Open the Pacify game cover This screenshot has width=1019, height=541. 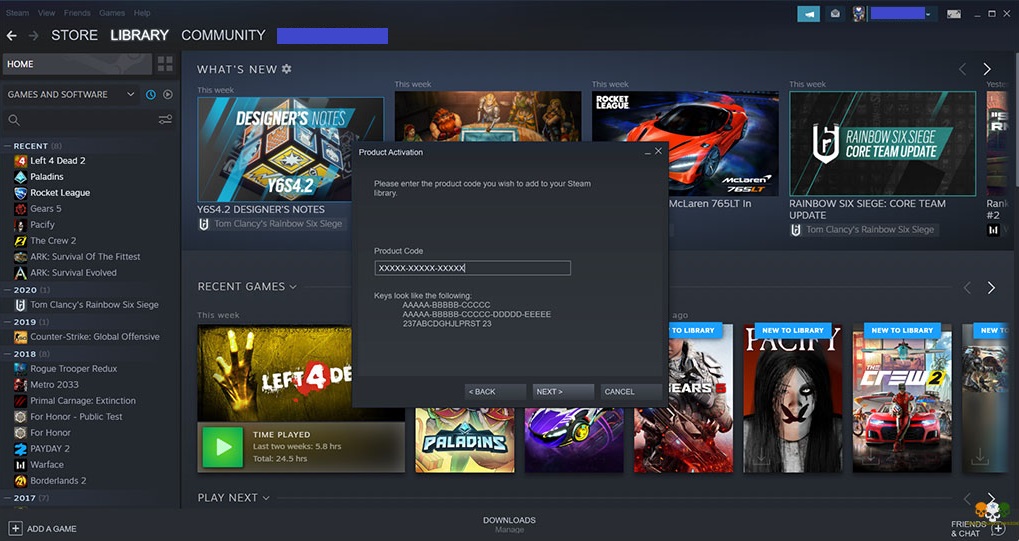[x=792, y=398]
